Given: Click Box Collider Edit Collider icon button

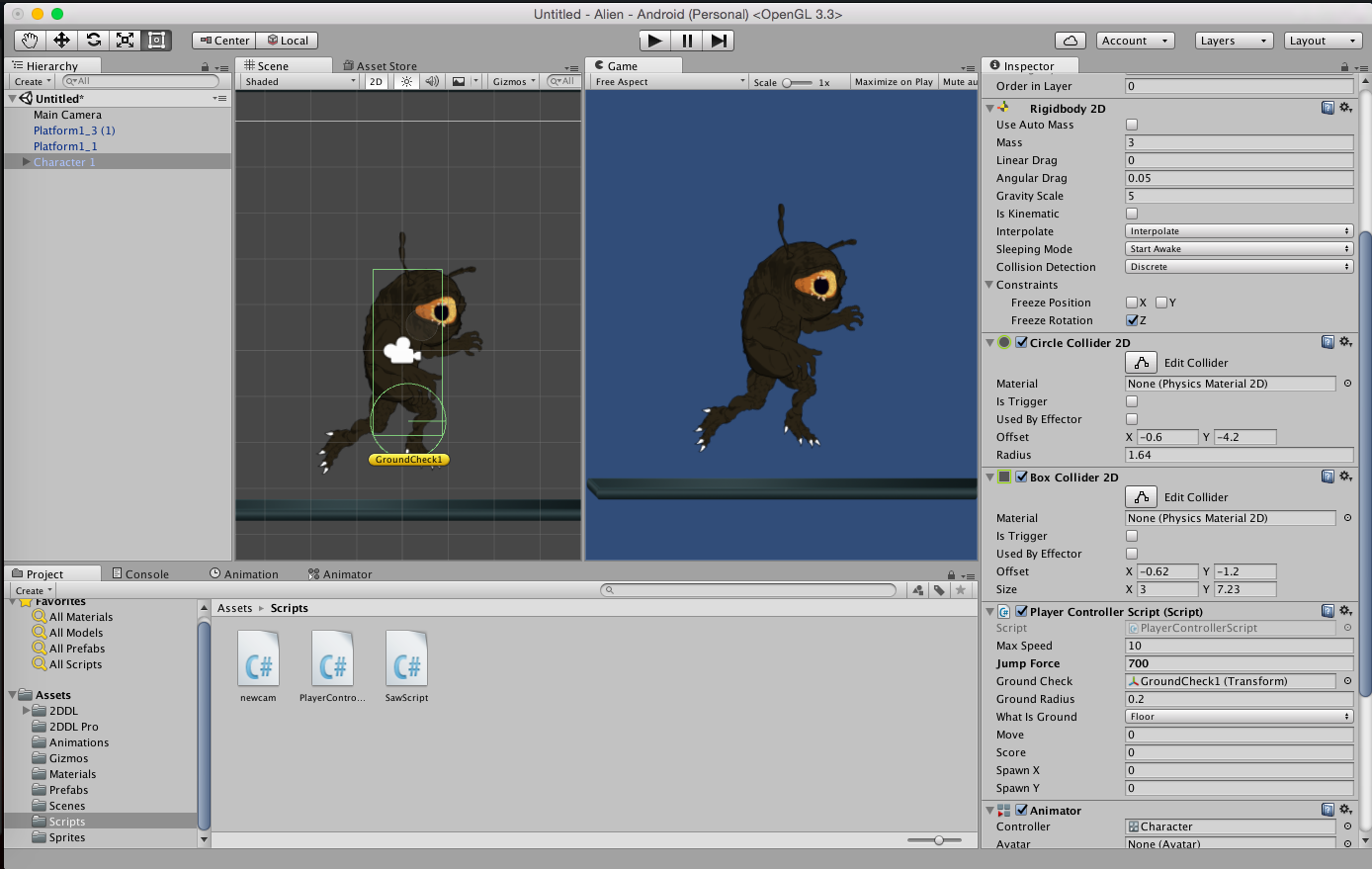Looking at the screenshot, I should click(x=1141, y=497).
